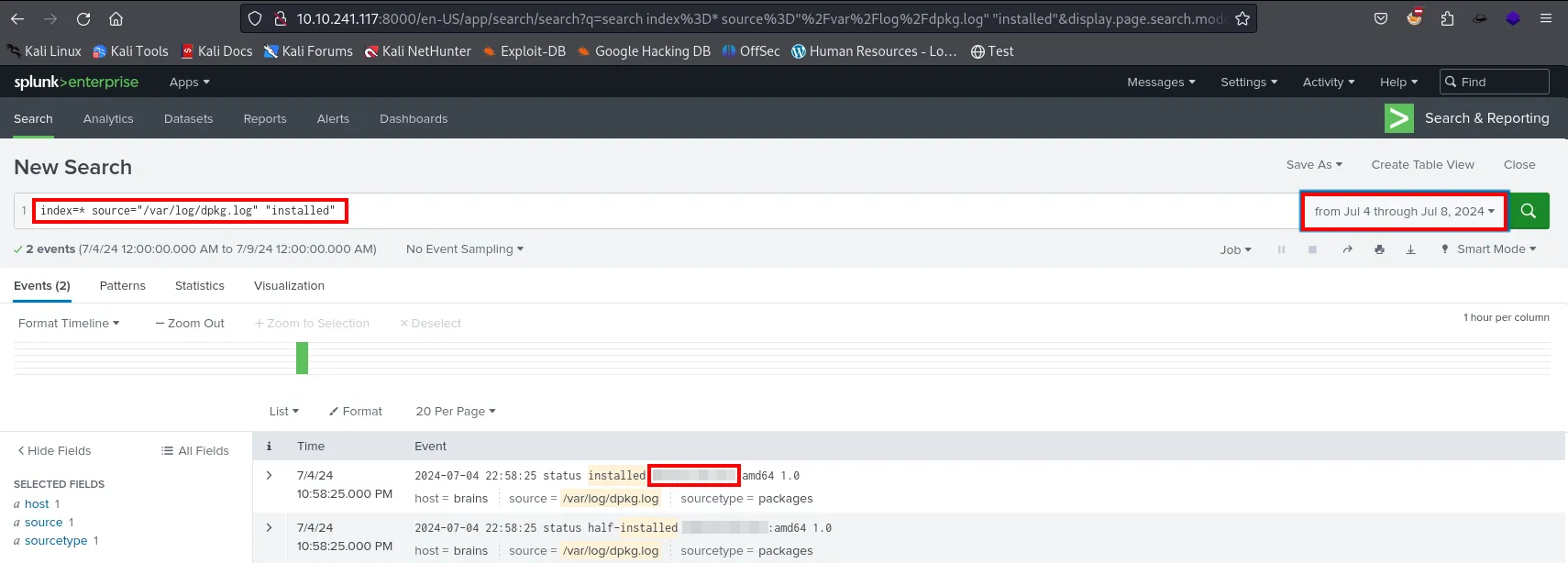Click the Create Table View link
Viewport: 1568px width, 563px height.
point(1422,165)
